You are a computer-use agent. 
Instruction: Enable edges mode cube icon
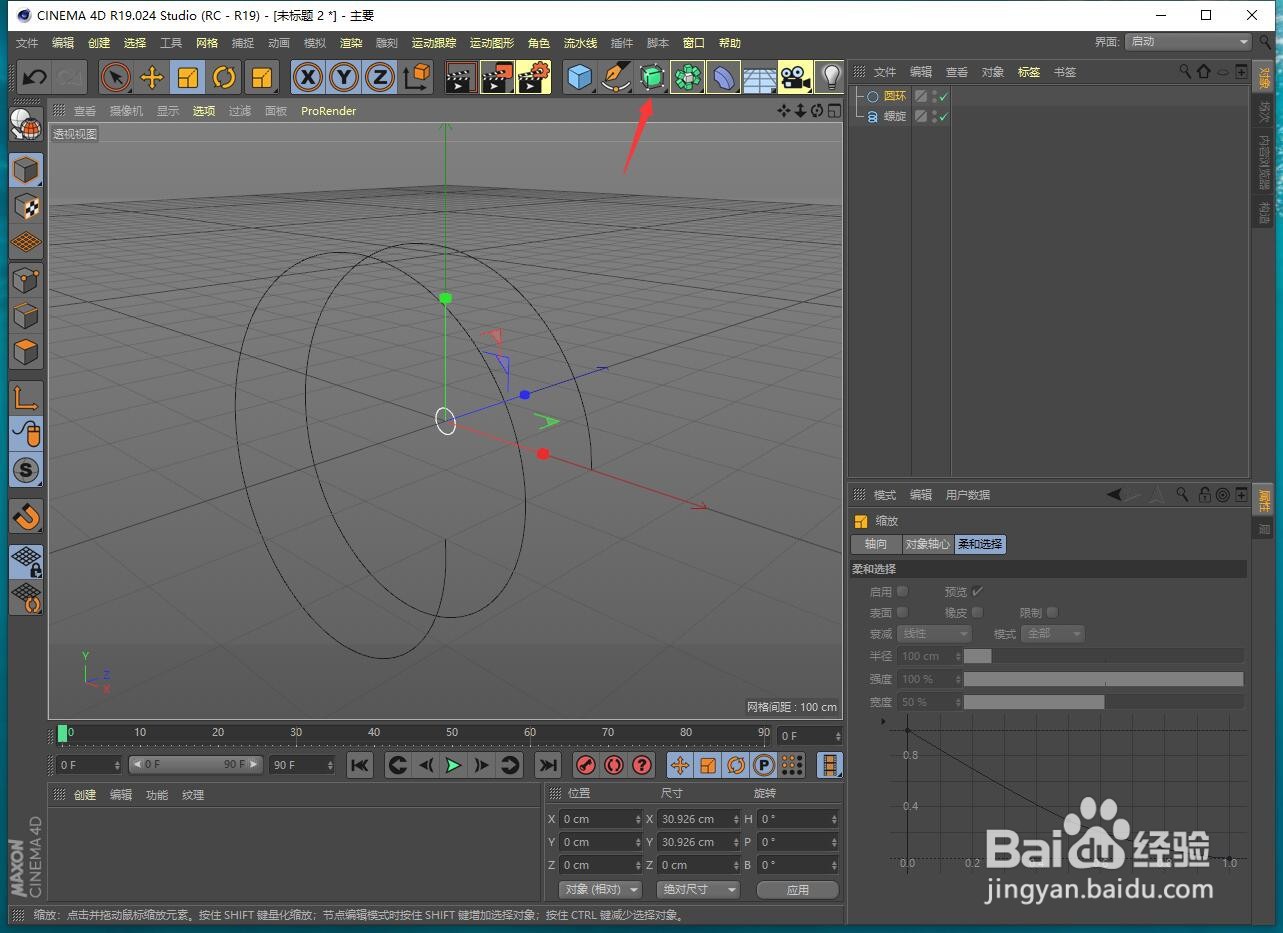click(x=26, y=316)
